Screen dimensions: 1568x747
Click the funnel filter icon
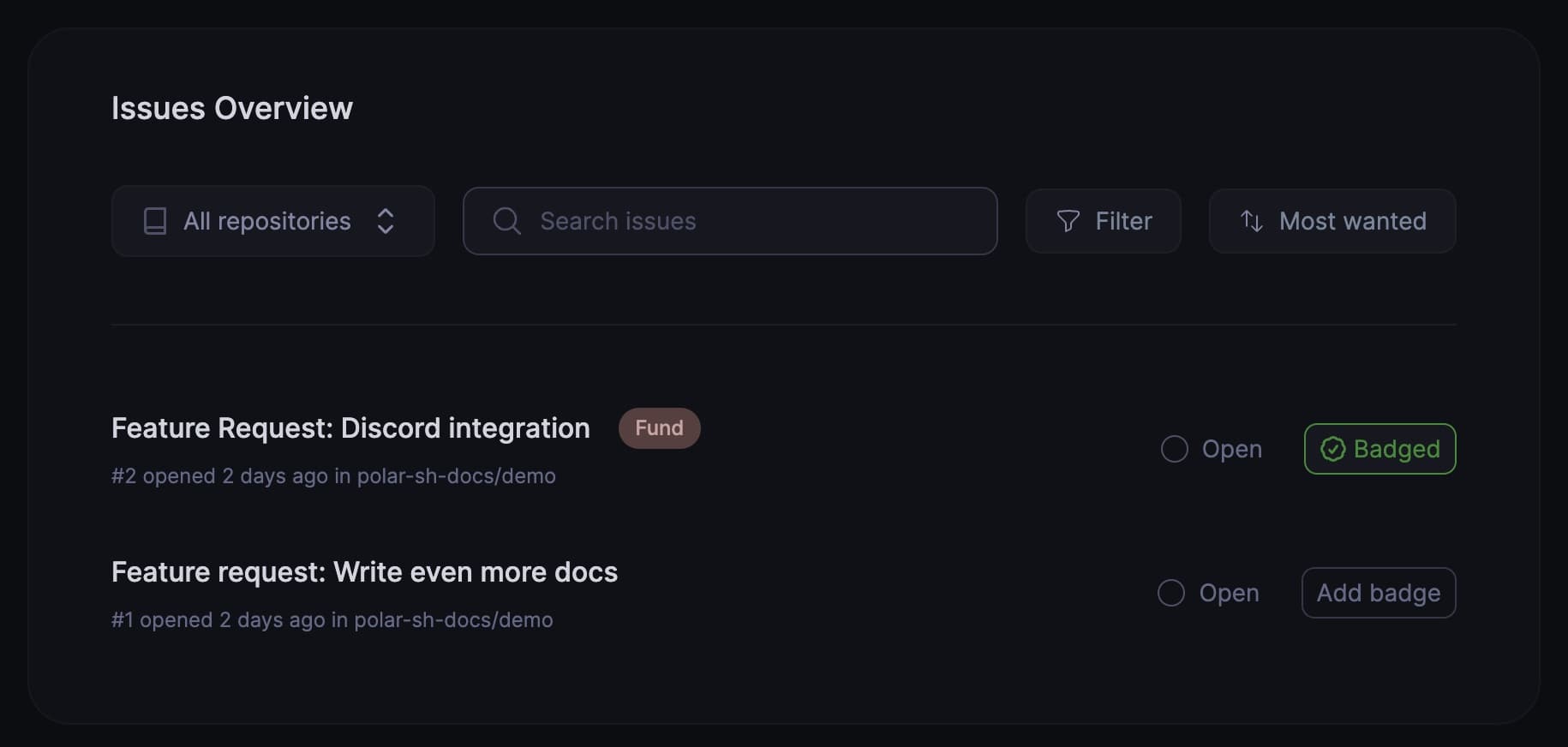point(1068,221)
